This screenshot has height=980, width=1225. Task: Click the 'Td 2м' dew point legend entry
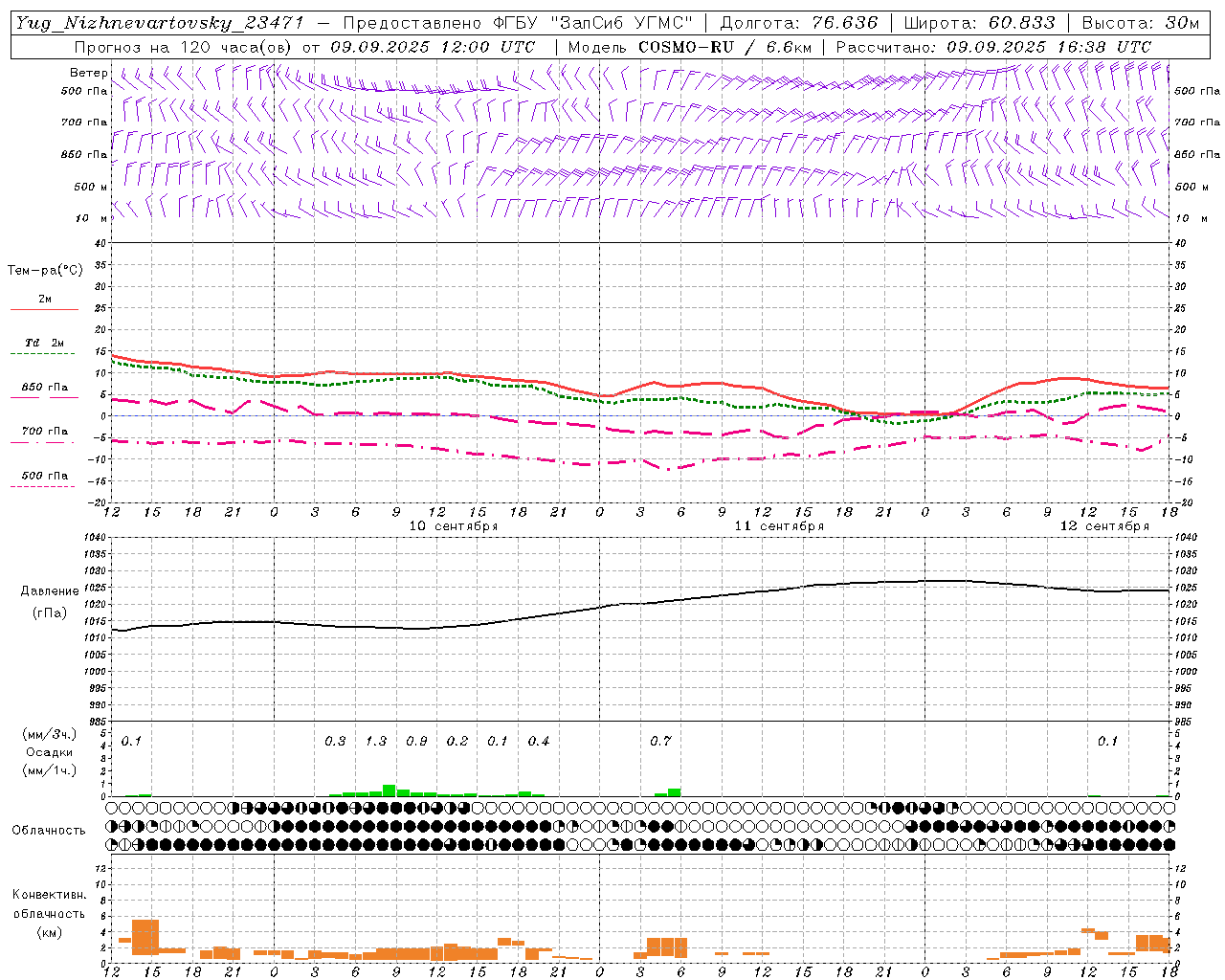pyautogui.click(x=44, y=343)
